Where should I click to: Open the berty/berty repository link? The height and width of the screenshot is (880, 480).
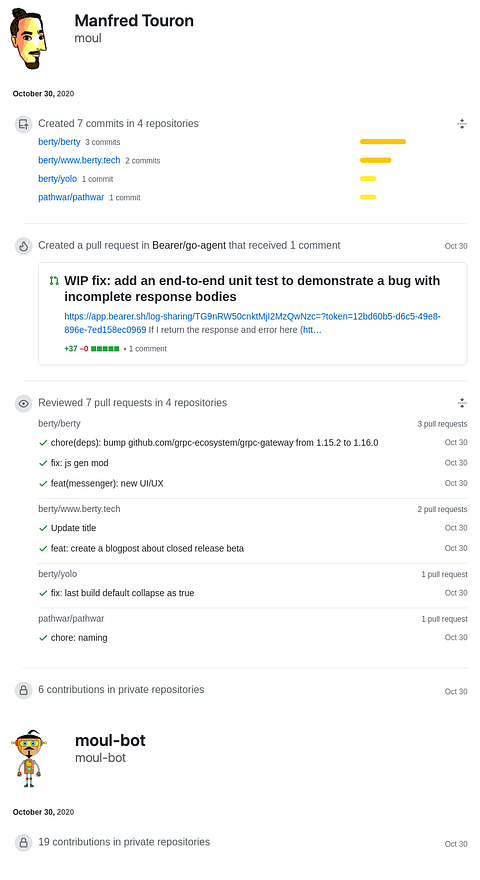click(59, 142)
